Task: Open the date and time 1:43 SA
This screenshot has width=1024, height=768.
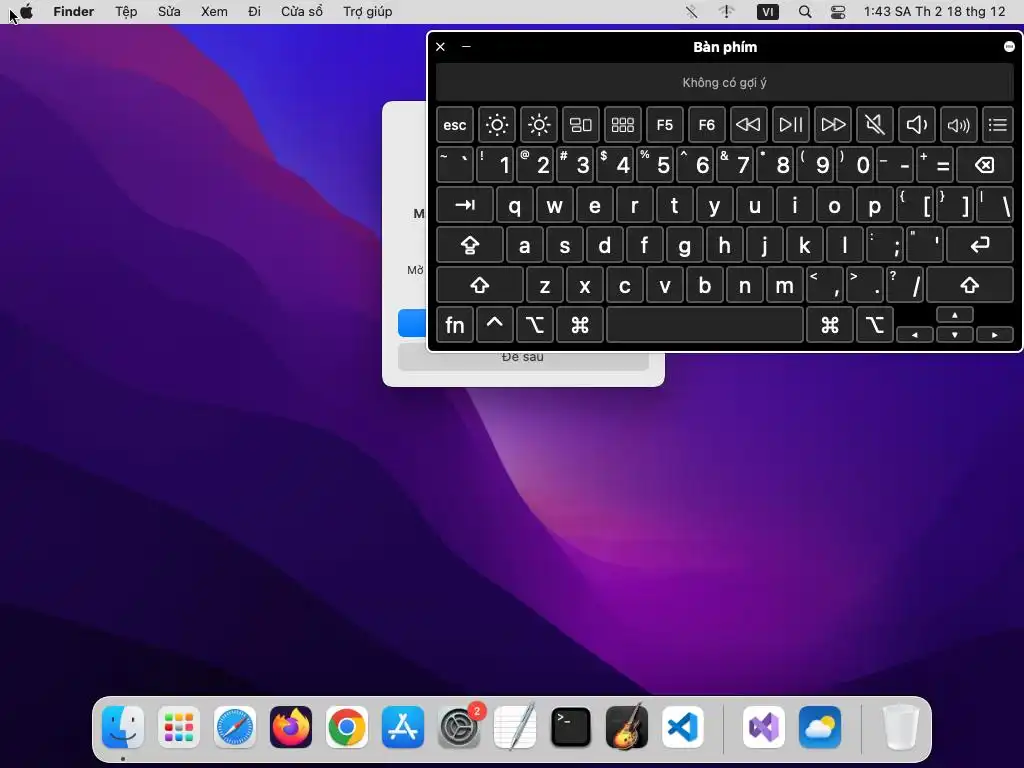Action: pyautogui.click(x=934, y=12)
